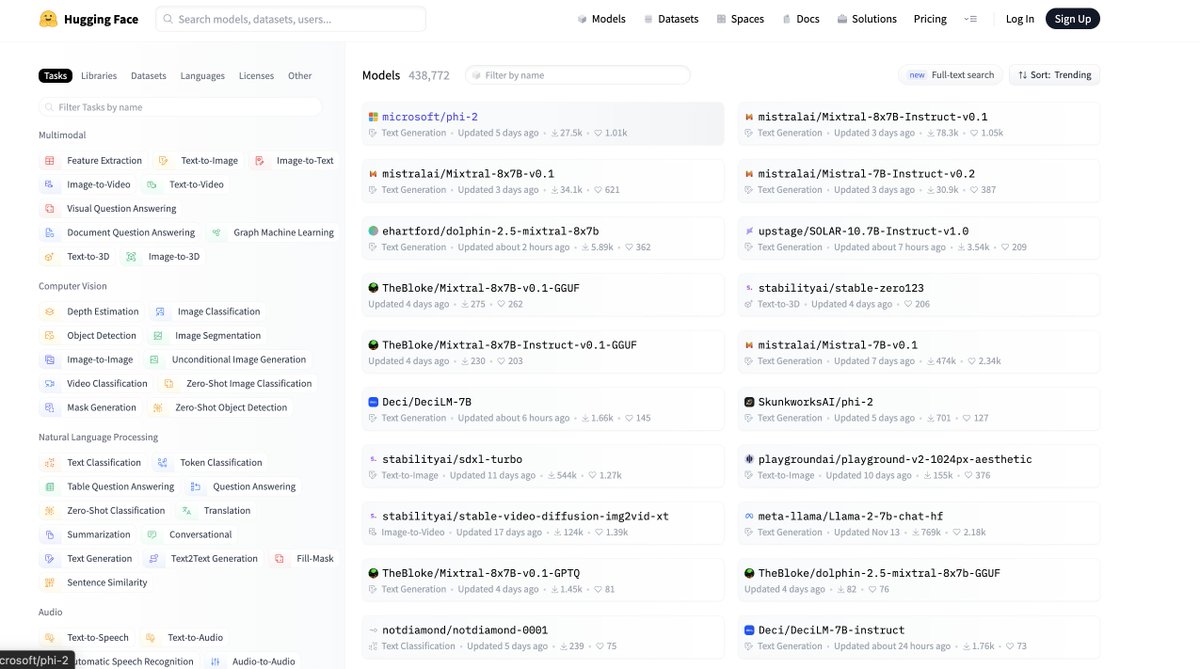Go to the Pricing page
1200x669 pixels.
pos(930,19)
